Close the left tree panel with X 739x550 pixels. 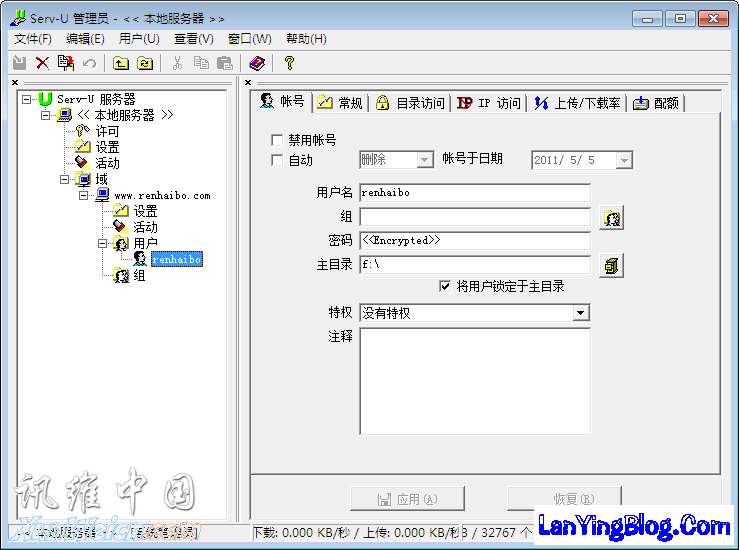click(x=15, y=82)
